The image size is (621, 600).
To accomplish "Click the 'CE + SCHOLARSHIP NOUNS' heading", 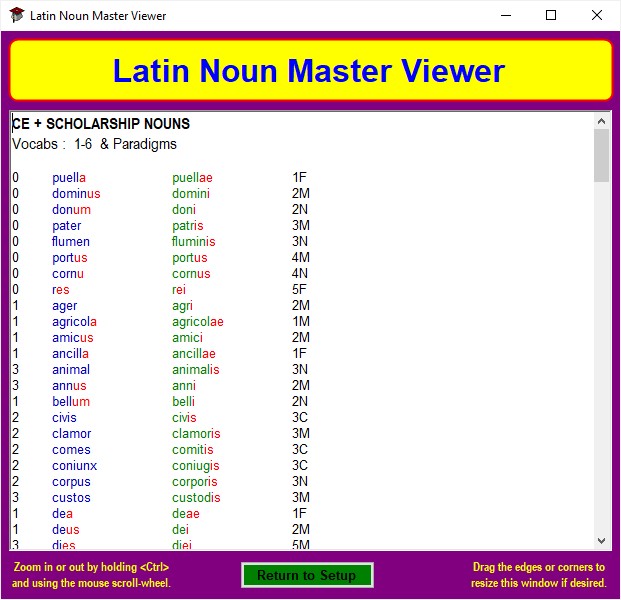I will (101, 124).
